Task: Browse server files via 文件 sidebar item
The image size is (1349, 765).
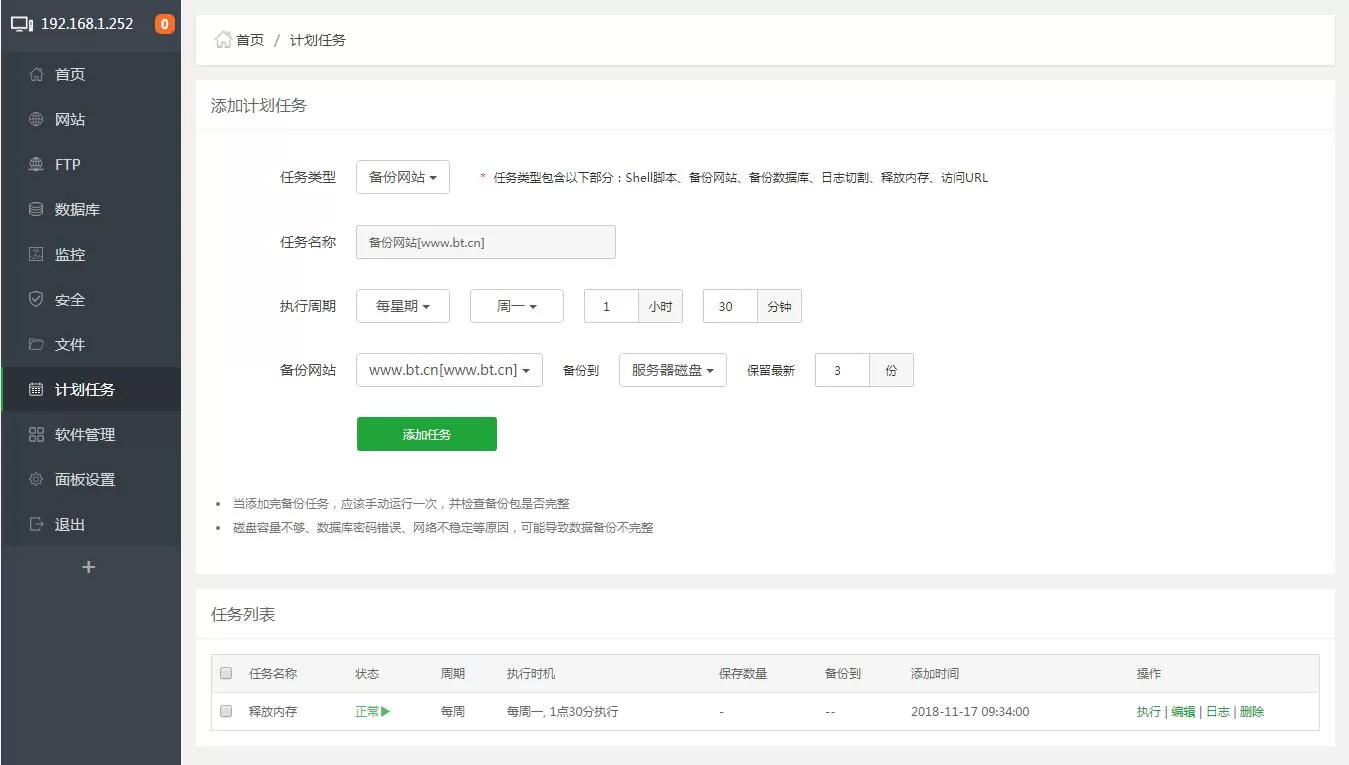Action: tap(70, 344)
